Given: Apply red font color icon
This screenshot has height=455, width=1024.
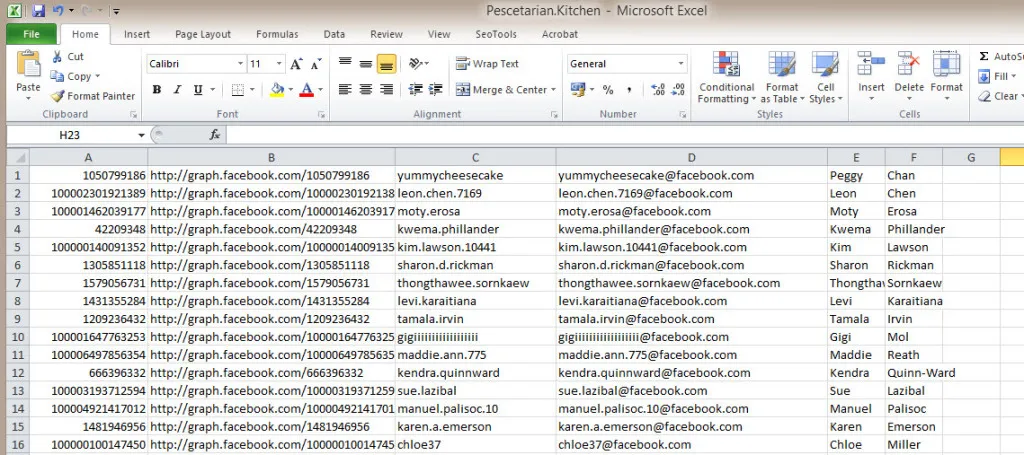Looking at the screenshot, I should [x=306, y=90].
